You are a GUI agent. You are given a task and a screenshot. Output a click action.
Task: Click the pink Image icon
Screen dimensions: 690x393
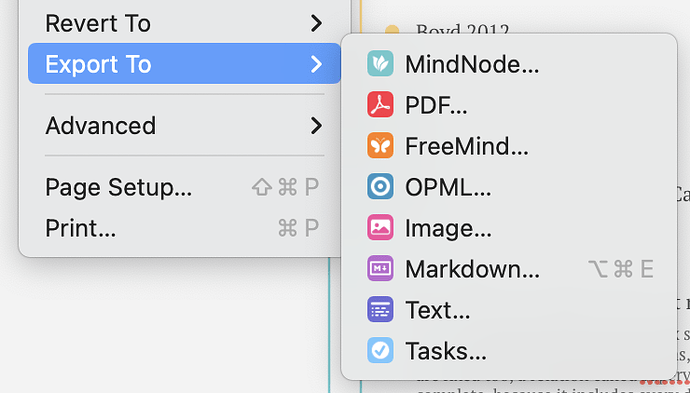pyautogui.click(x=380, y=227)
